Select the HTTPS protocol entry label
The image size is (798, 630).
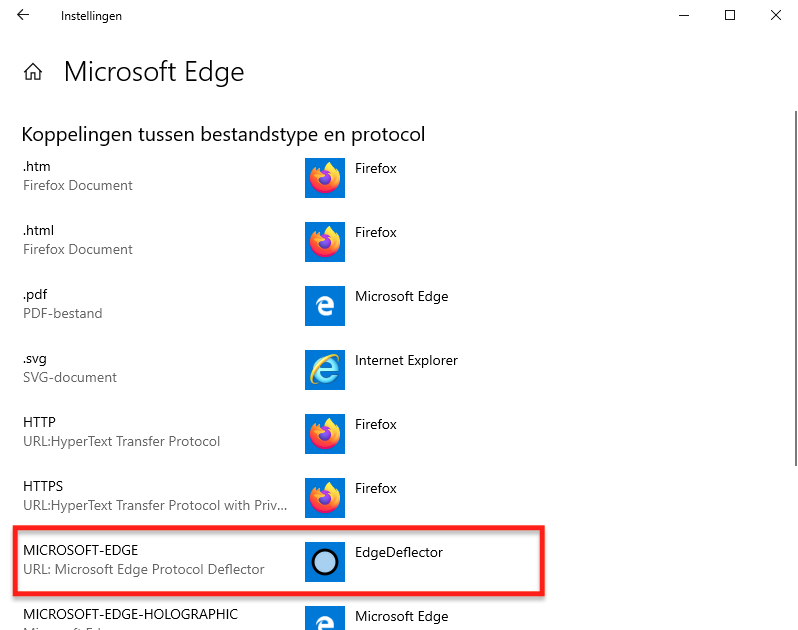coord(43,486)
